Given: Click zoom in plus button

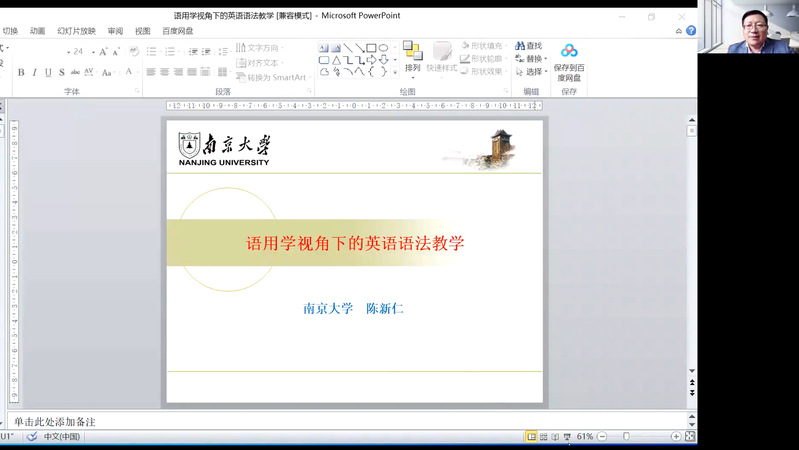Looking at the screenshot, I should coord(676,437).
